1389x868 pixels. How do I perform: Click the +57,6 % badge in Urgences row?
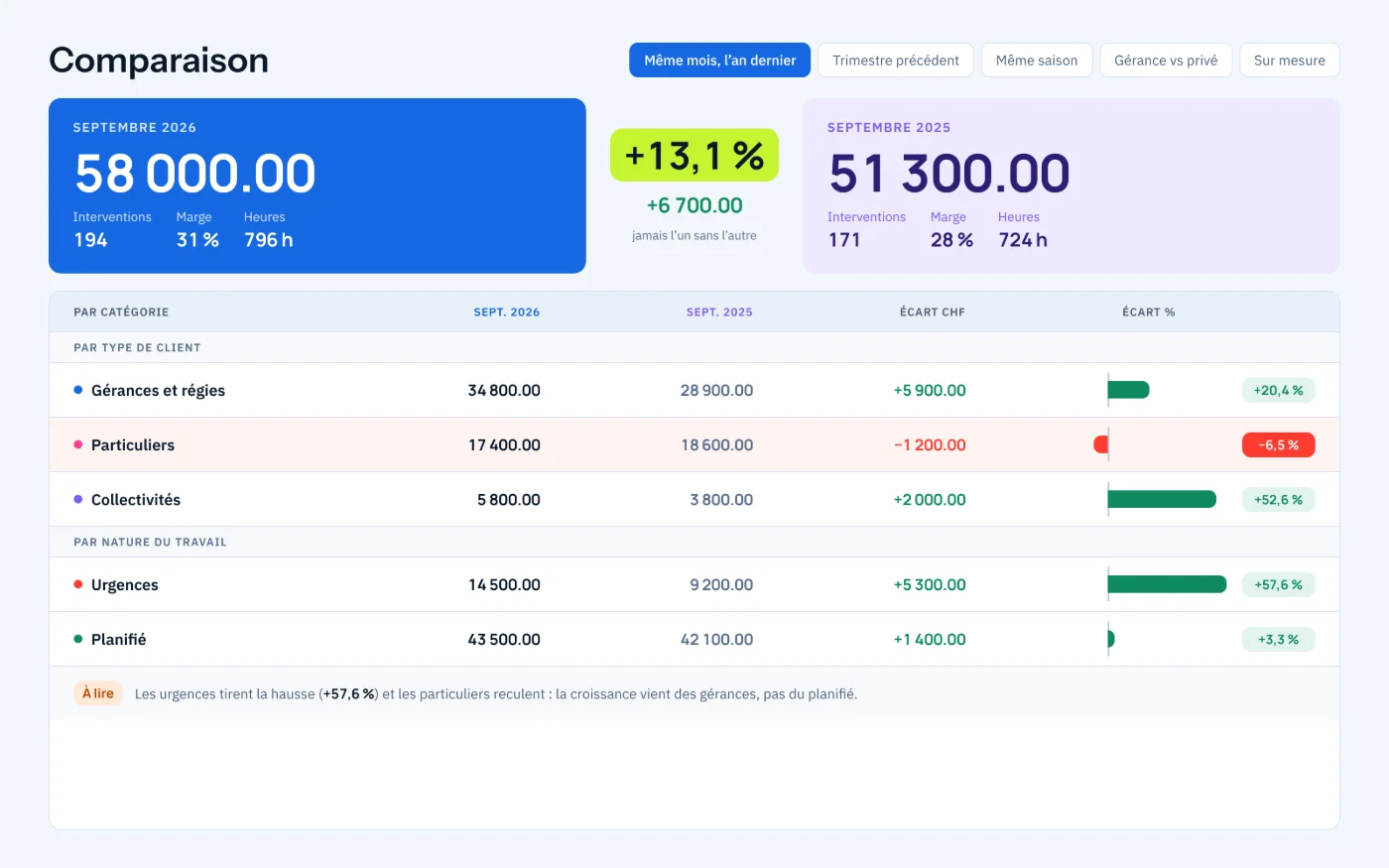1278,584
